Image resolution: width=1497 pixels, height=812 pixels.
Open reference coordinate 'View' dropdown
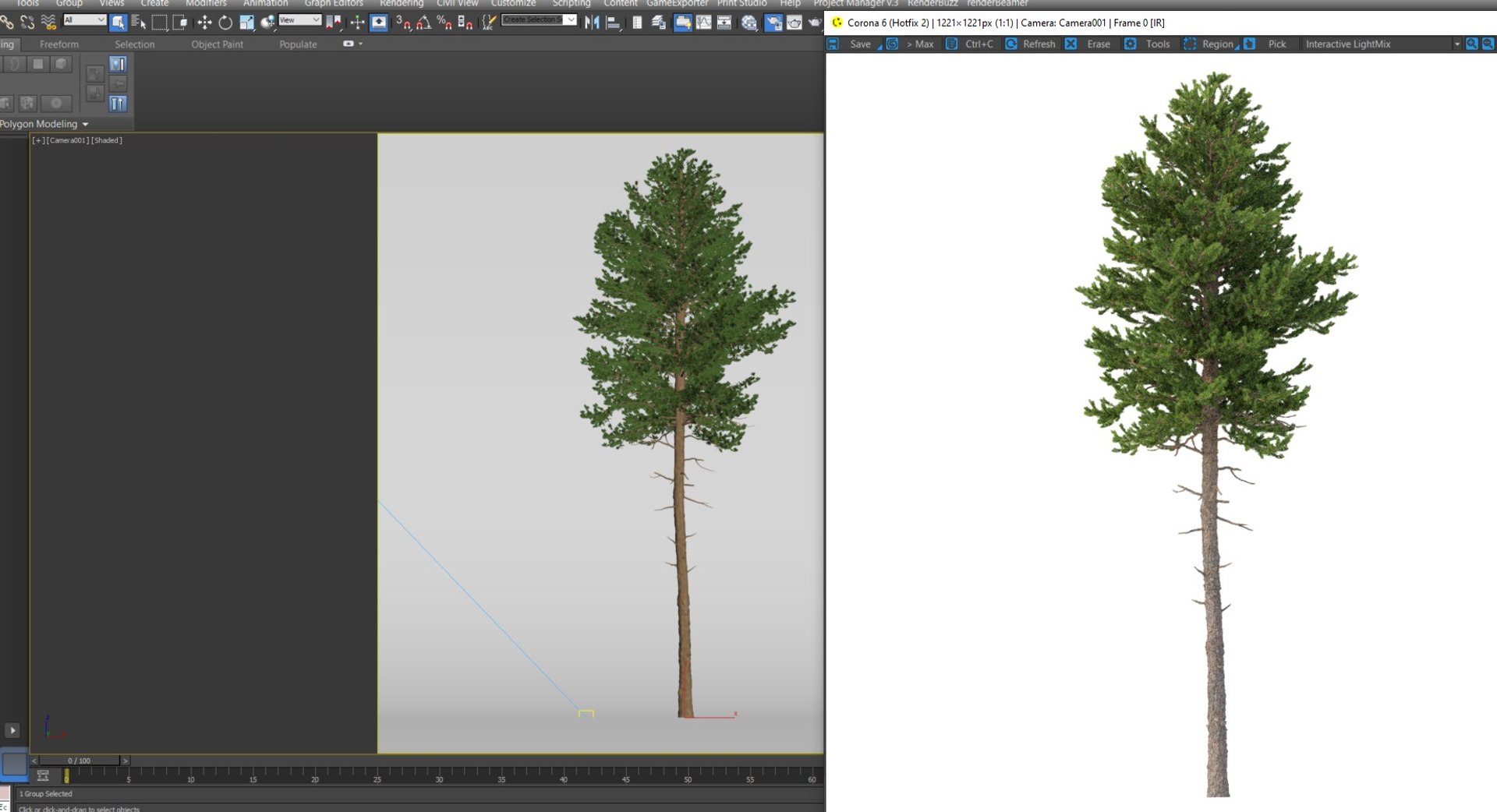(x=299, y=19)
